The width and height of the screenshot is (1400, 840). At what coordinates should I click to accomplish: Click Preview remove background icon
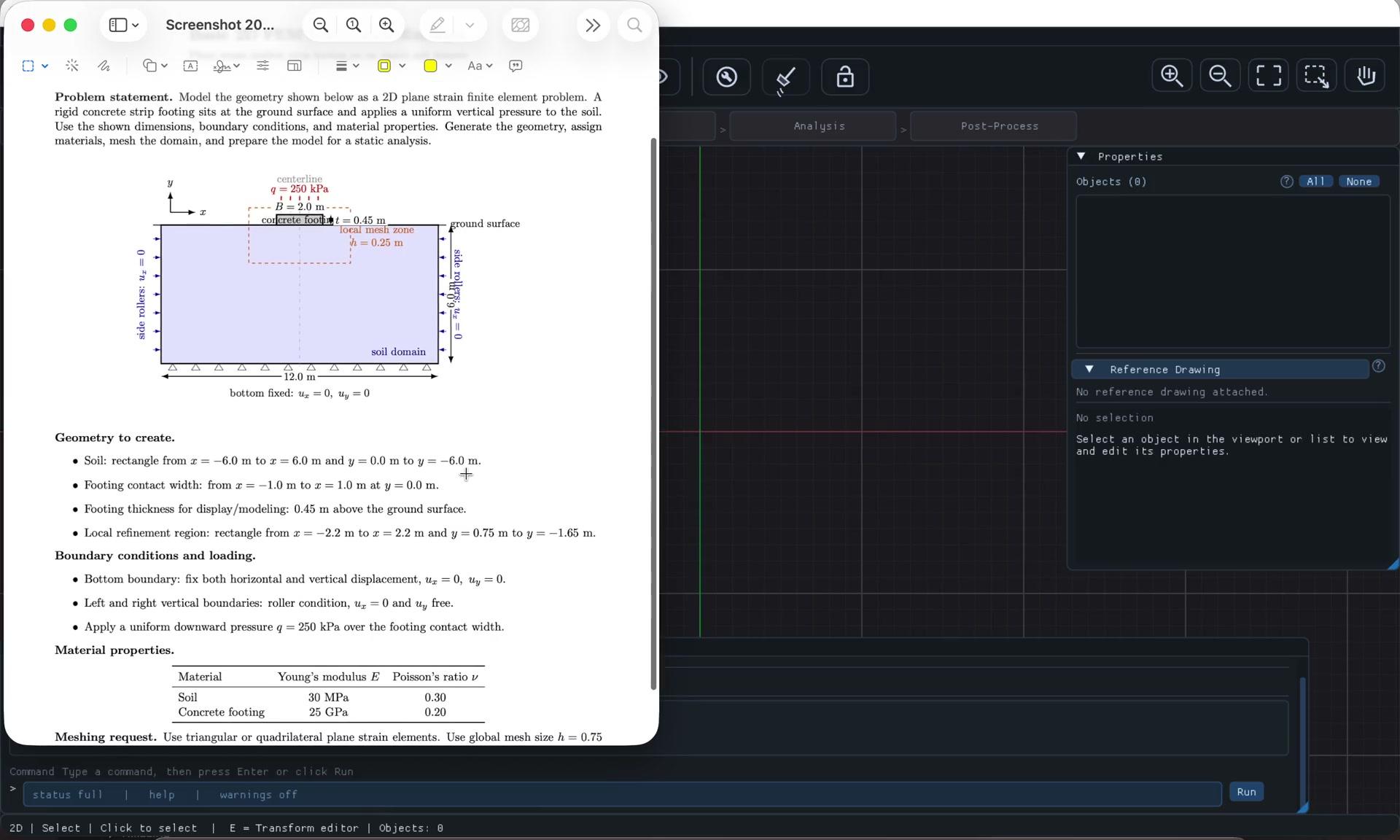[x=521, y=26]
